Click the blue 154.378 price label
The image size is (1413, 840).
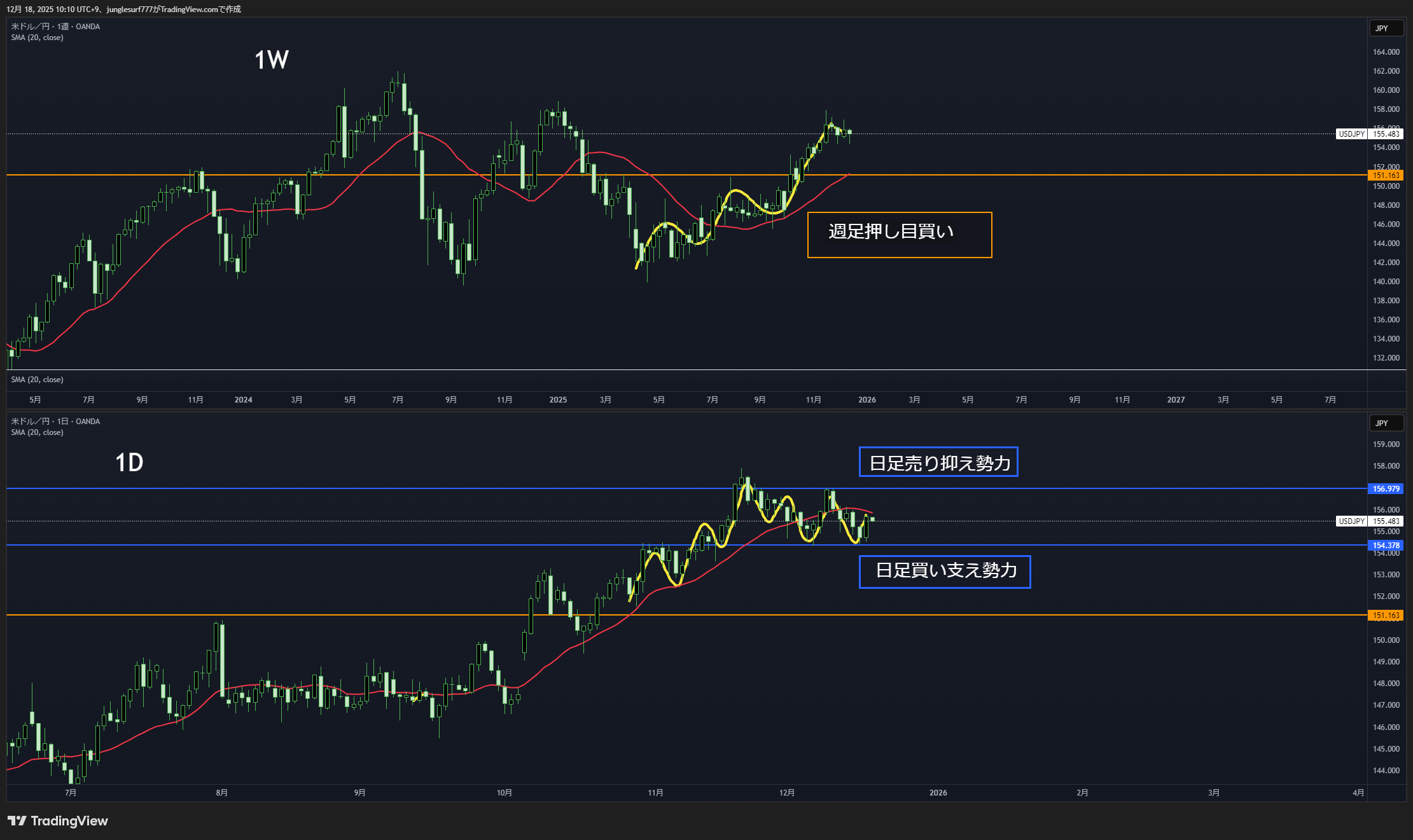coord(1385,546)
